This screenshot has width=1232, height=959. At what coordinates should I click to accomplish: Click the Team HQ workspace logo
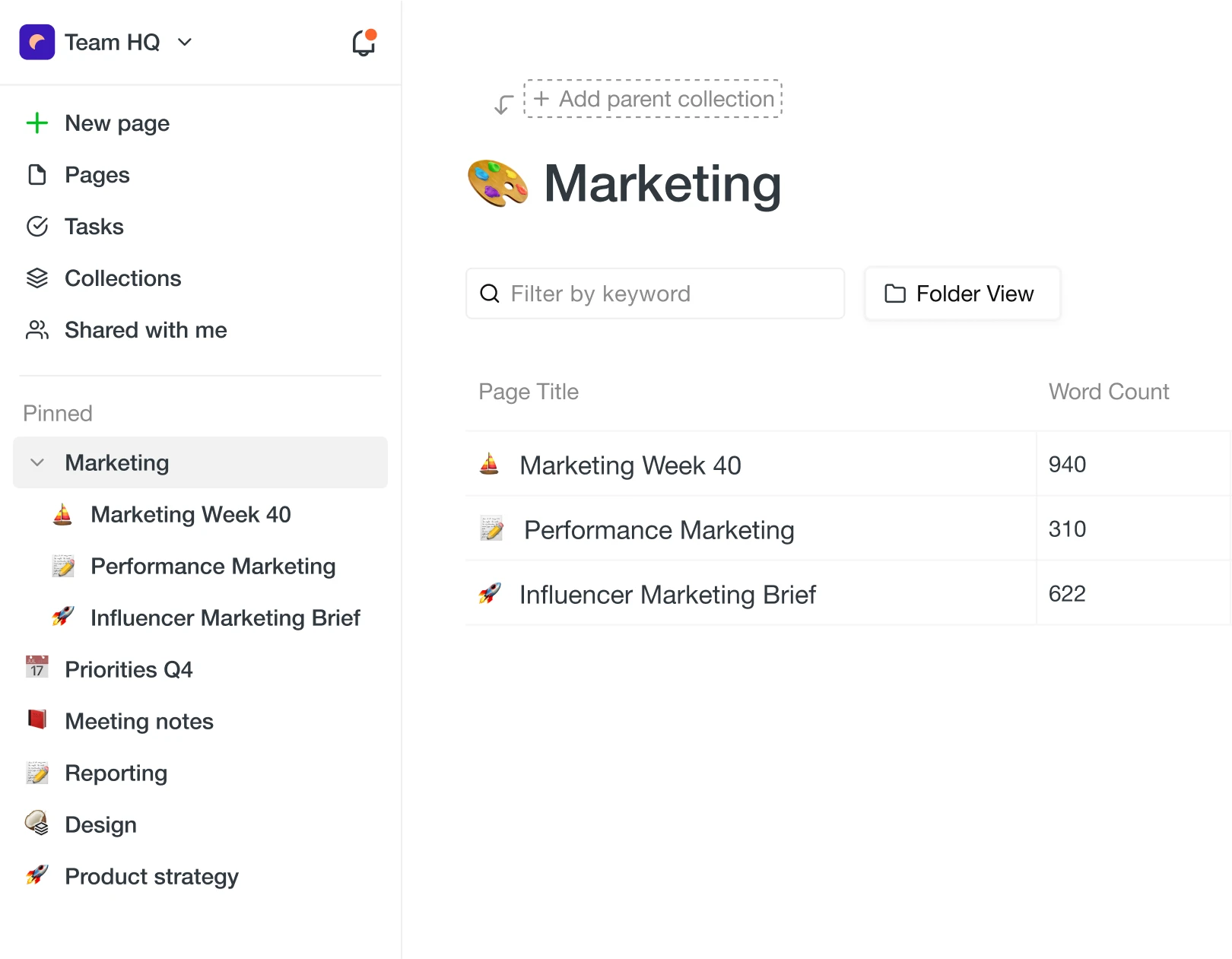(37, 43)
